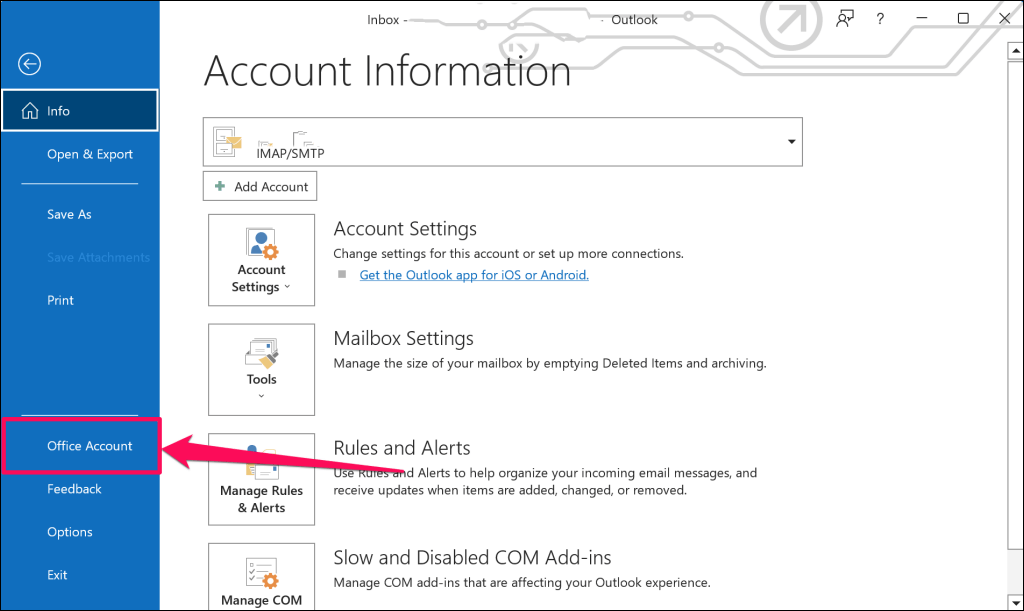This screenshot has width=1024, height=611.
Task: Click the Home icon beside Info
Action: (29, 111)
